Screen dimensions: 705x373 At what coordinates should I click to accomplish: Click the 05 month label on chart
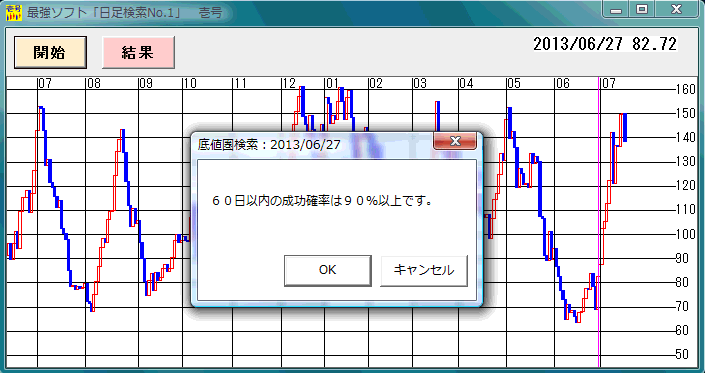point(513,84)
